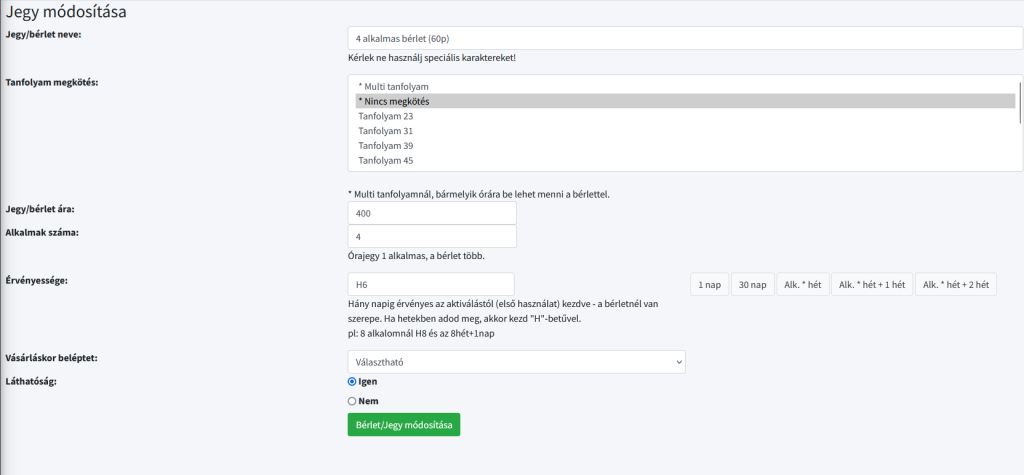Choose the Alk. * hét + 2 hét preset
This screenshot has height=475, width=1024.
[x=956, y=285]
